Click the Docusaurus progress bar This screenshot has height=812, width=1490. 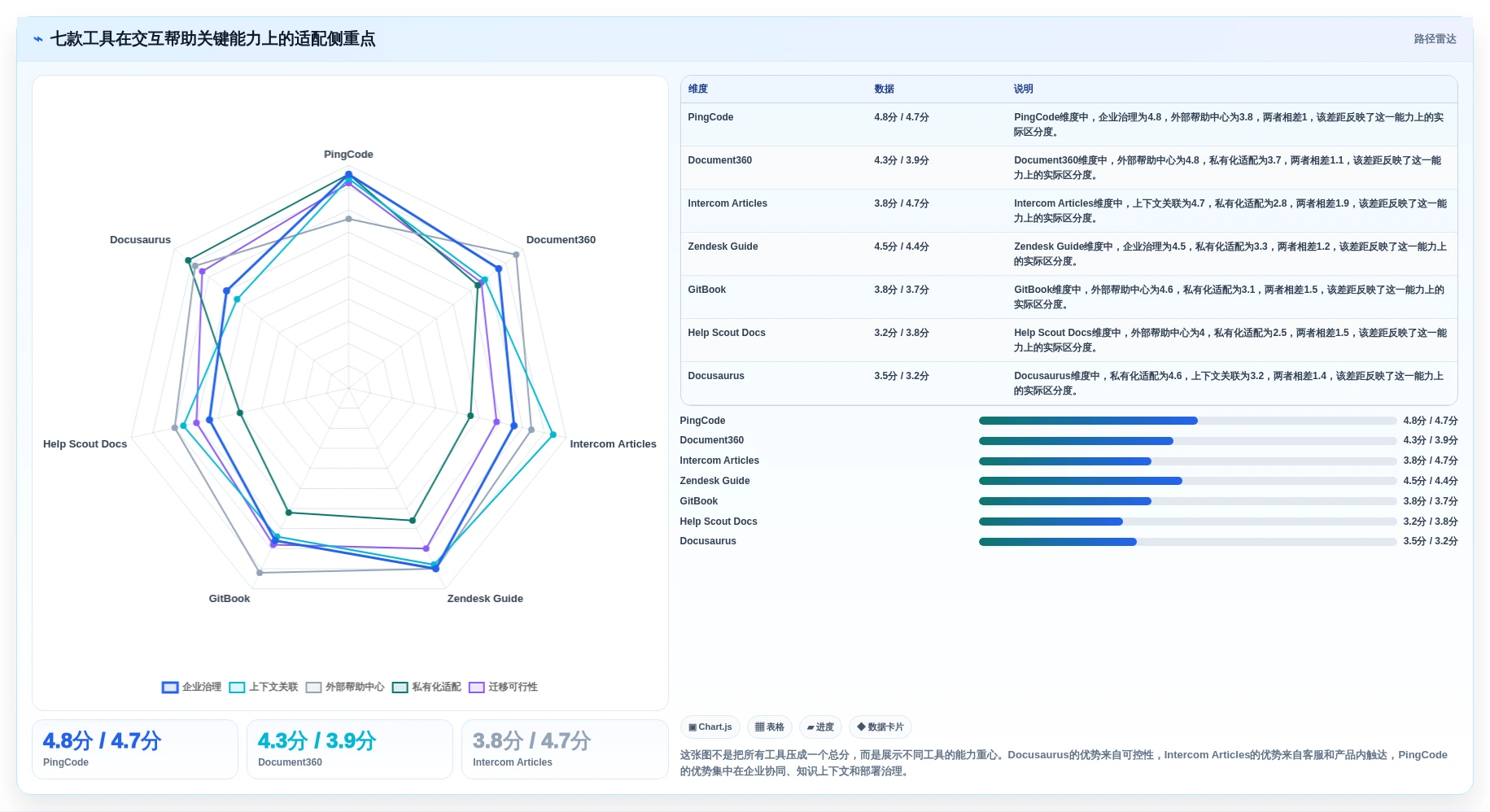tap(1187, 542)
